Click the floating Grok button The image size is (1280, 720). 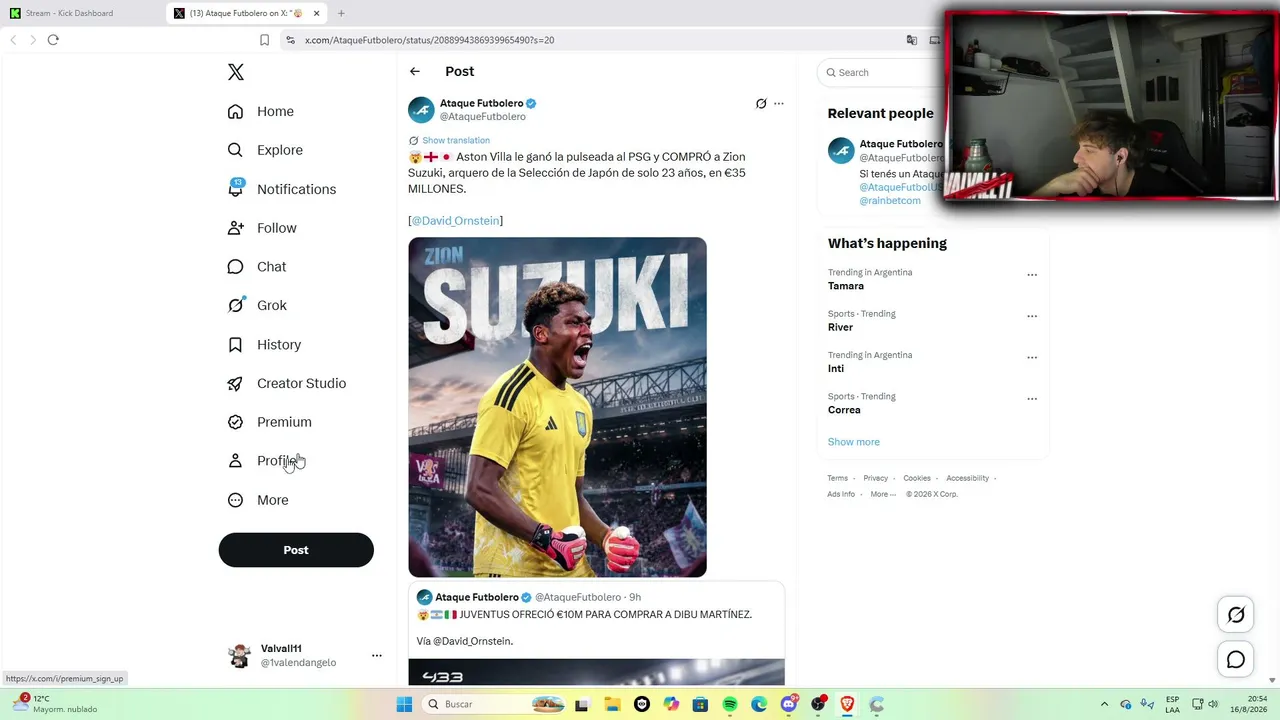(x=1236, y=616)
